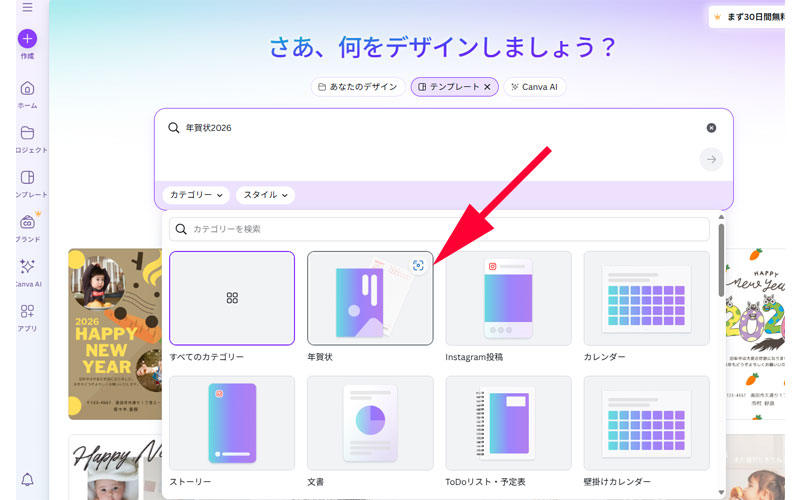Image resolution: width=800 pixels, height=500 pixels.
Task: Click the カテゴリーを検索 input field
Action: pos(439,229)
